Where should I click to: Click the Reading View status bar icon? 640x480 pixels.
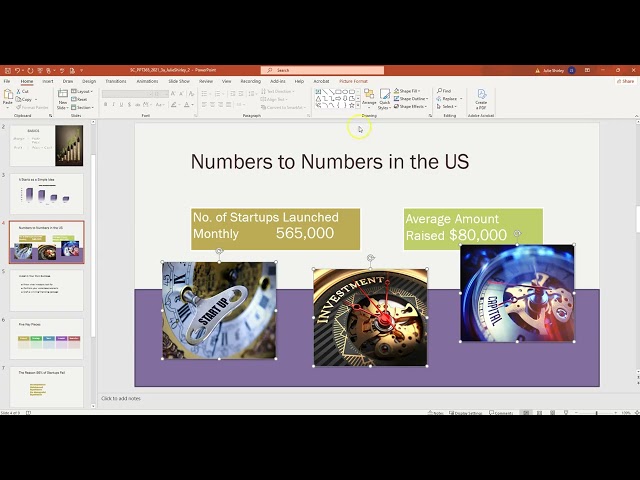pyautogui.click(x=552, y=413)
